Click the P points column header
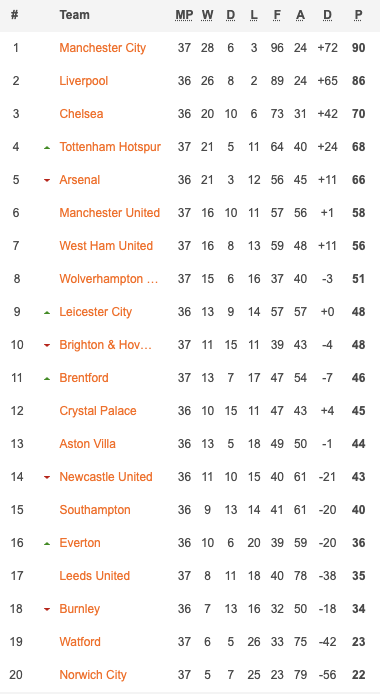The image size is (380, 694). pos(358,15)
